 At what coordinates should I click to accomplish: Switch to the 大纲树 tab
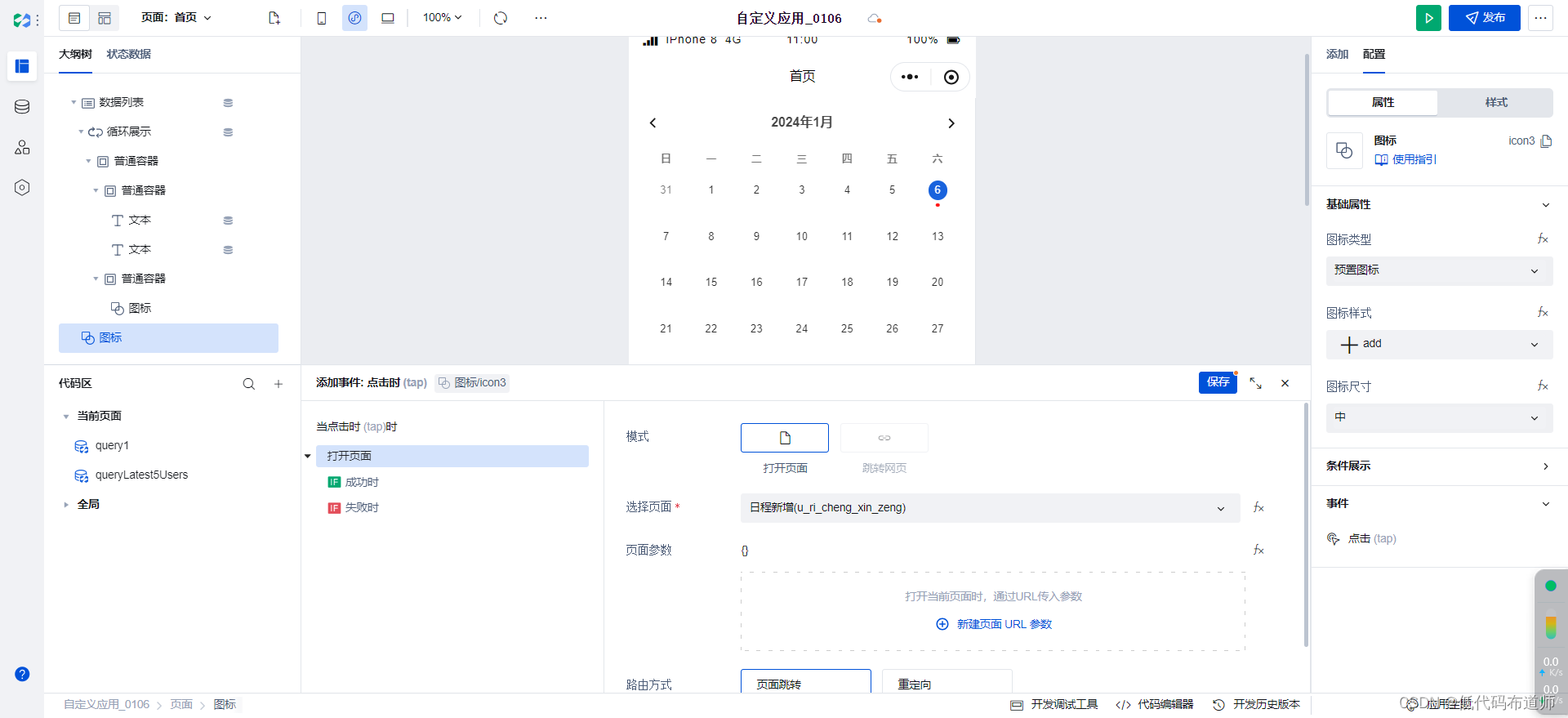click(75, 54)
